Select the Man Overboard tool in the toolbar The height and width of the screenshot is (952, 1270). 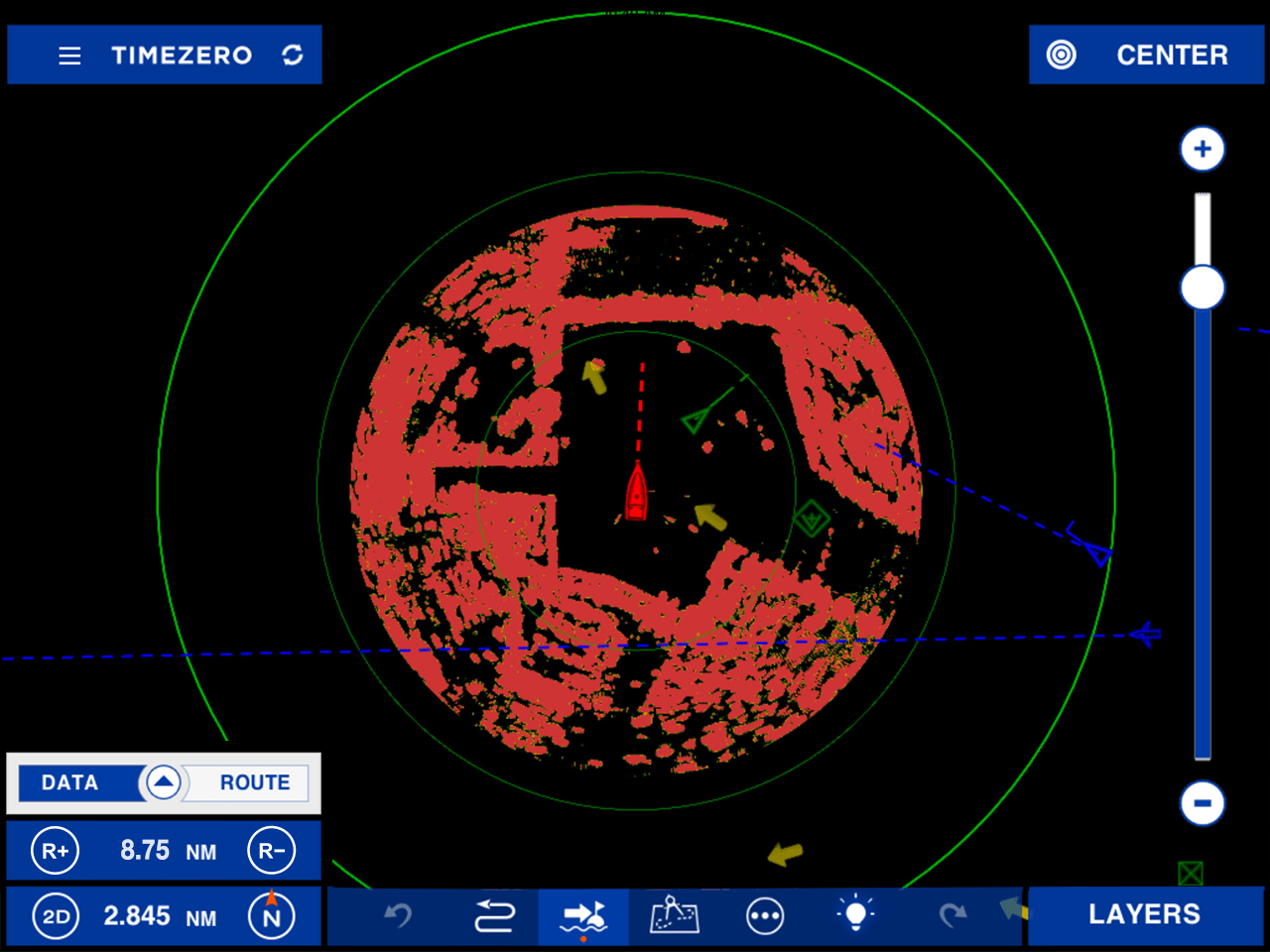[x=582, y=915]
